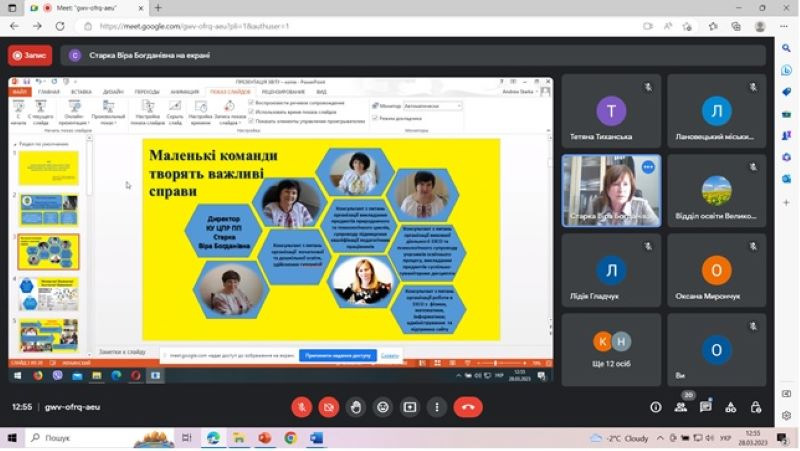Image resolution: width=800 pixels, height=451 pixels.
Task: Open Edge sidebar shopping tag icon
Action: 786,92
